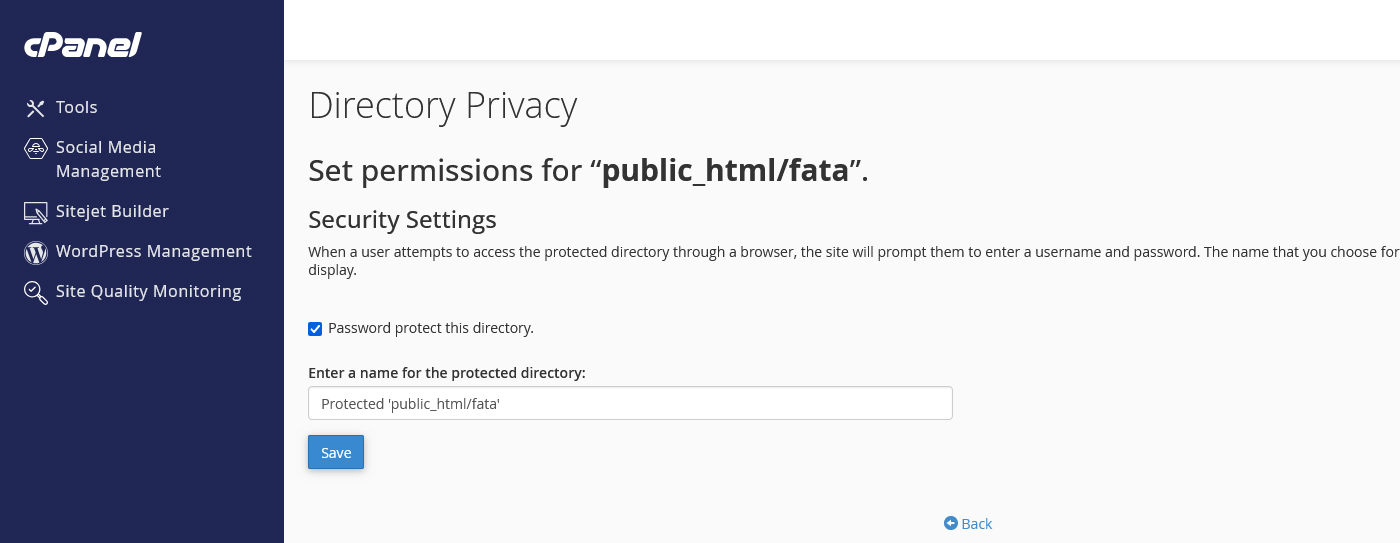The image size is (1400, 543).
Task: Uncheck the password protect directory checkbox
Action: (315, 328)
